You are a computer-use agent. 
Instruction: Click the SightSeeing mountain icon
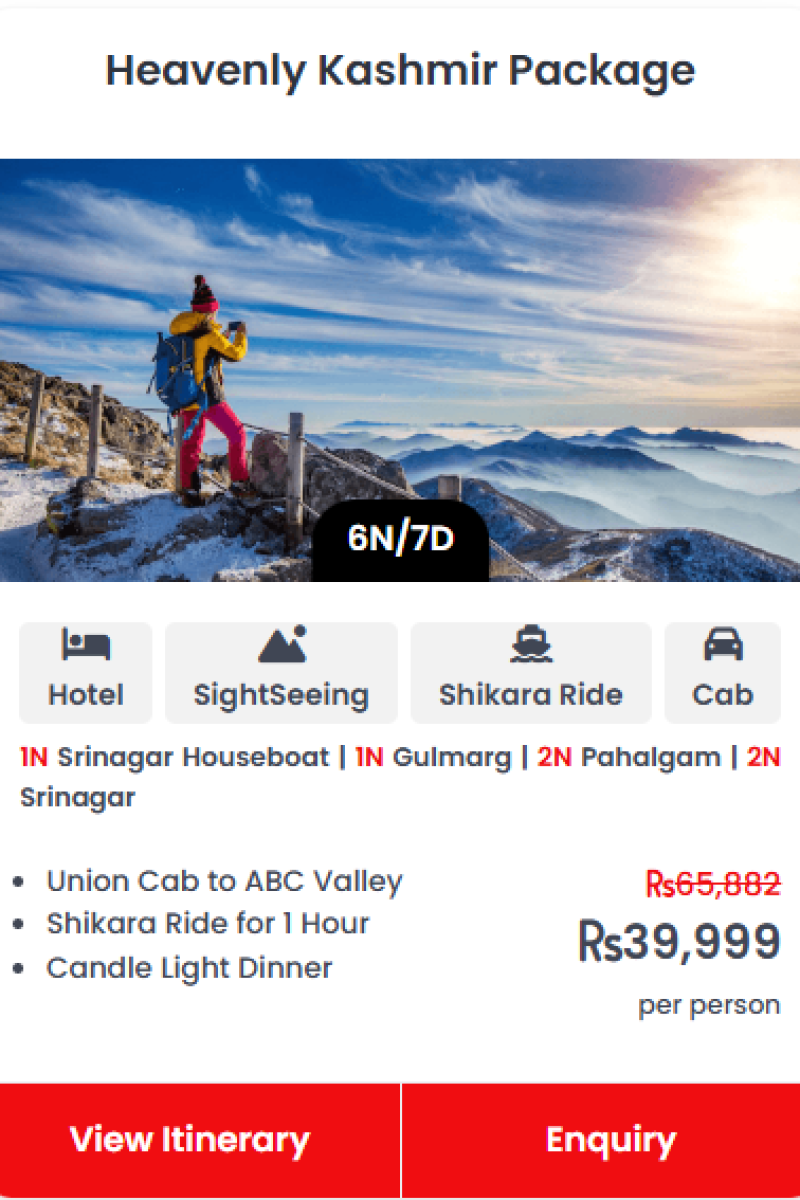[x=281, y=645]
